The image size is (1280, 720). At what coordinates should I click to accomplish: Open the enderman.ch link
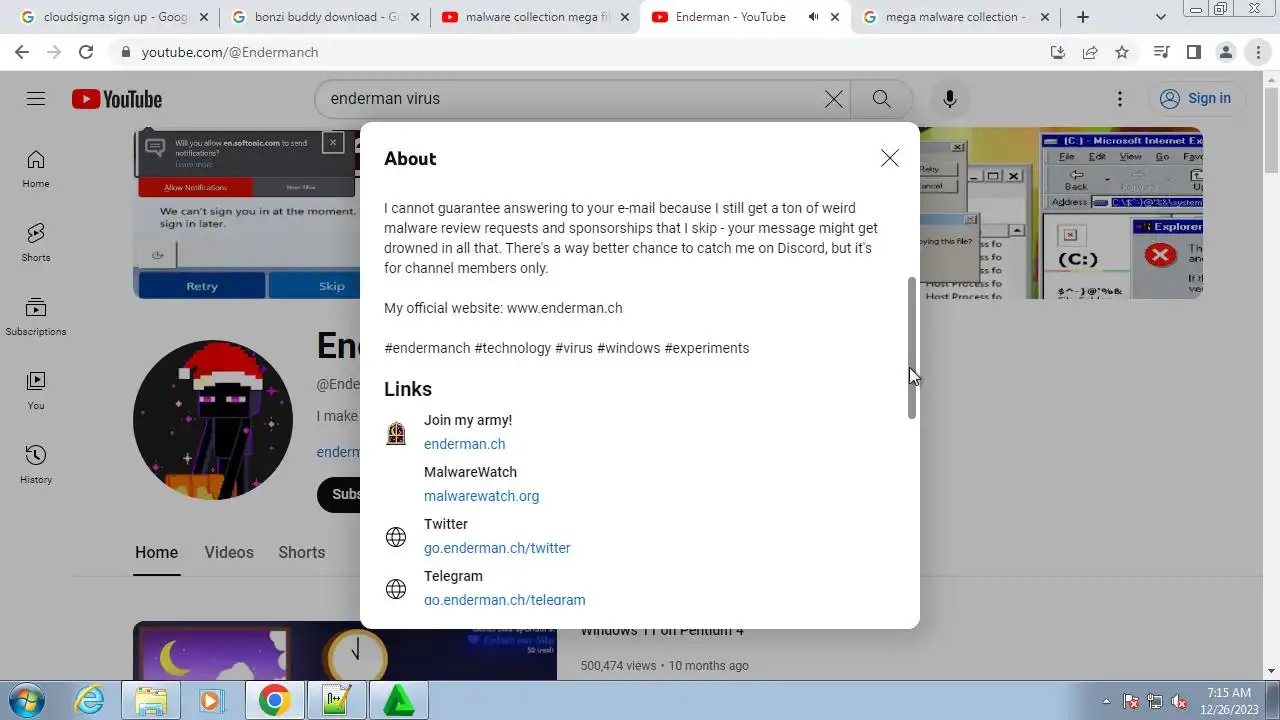tap(464, 444)
